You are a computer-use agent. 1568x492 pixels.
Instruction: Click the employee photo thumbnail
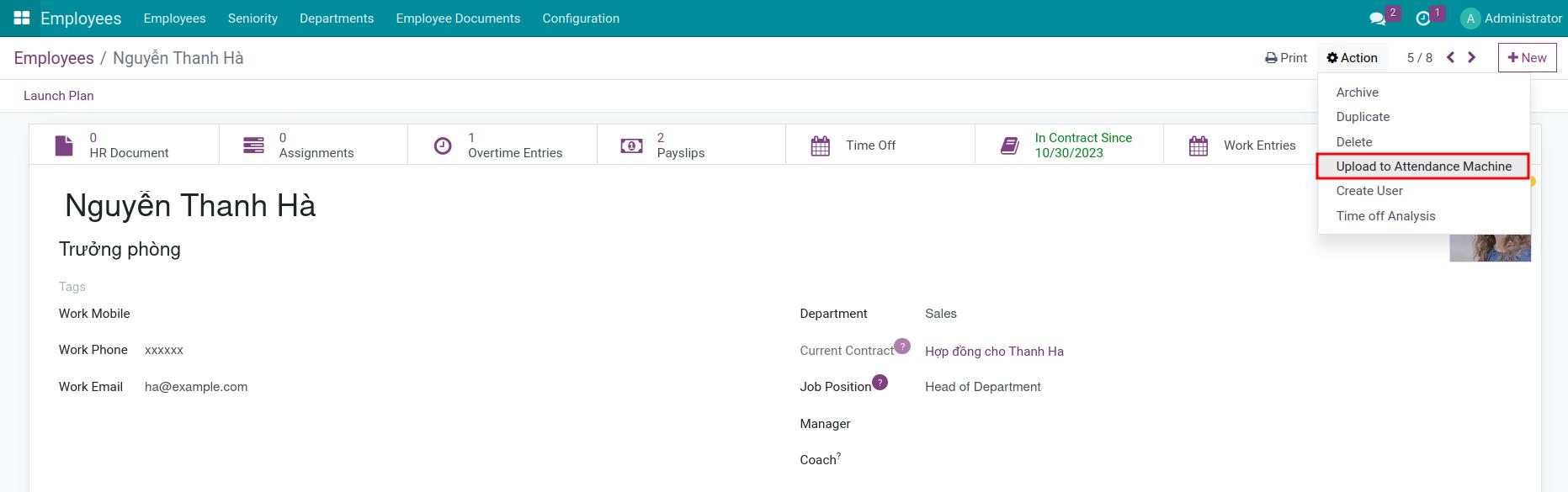(x=1490, y=248)
